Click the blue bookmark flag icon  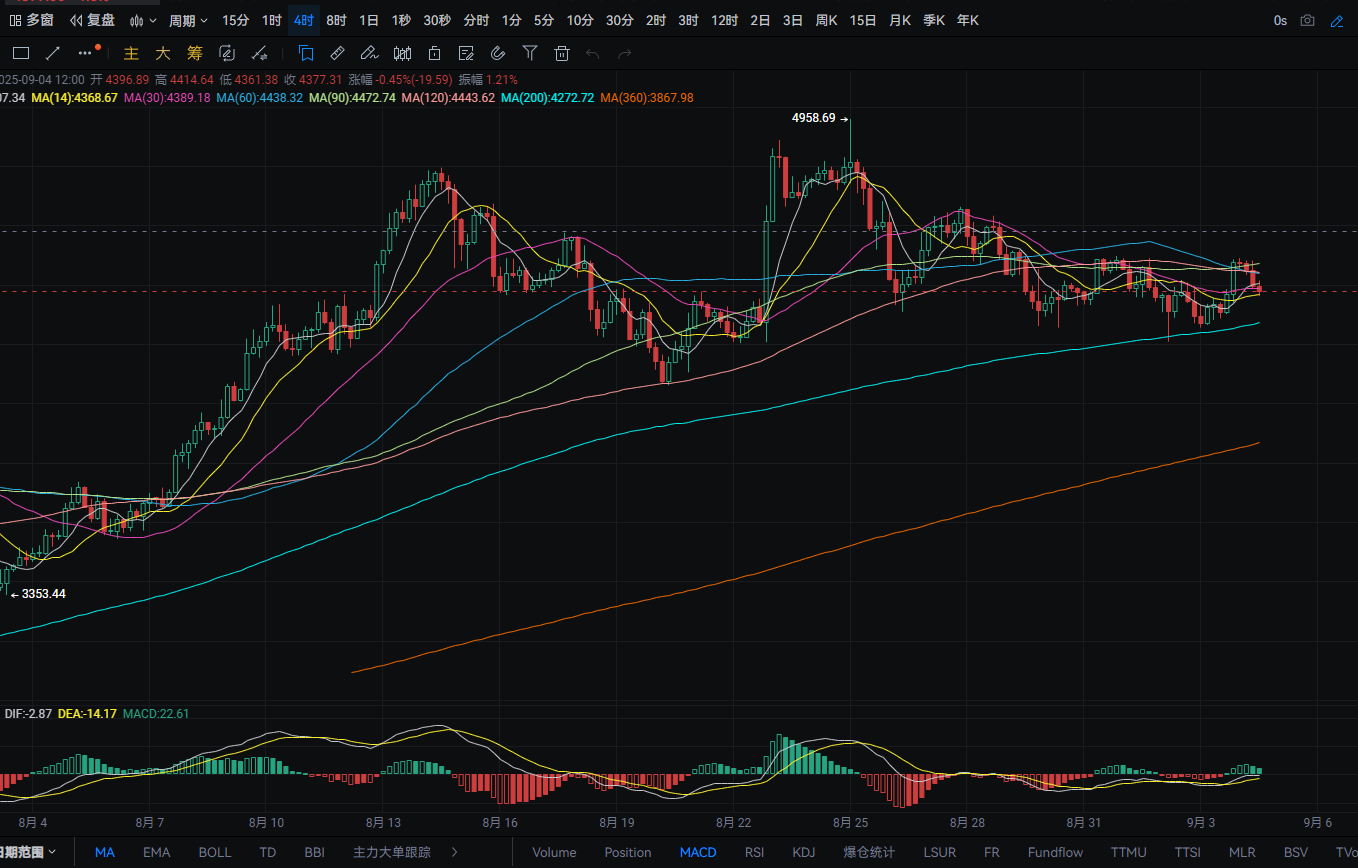click(x=306, y=54)
